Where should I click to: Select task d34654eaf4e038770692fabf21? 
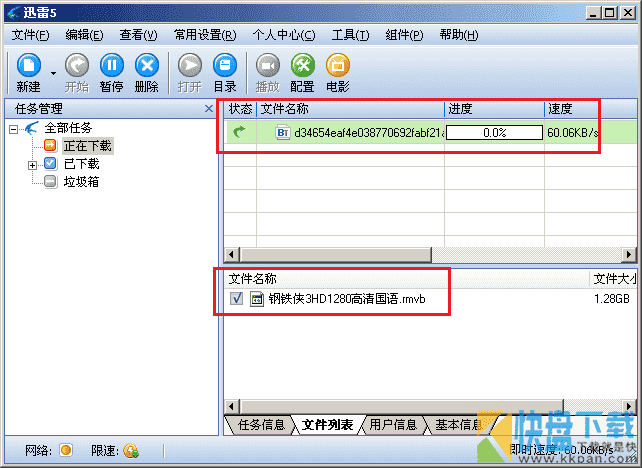pyautogui.click(x=368, y=133)
